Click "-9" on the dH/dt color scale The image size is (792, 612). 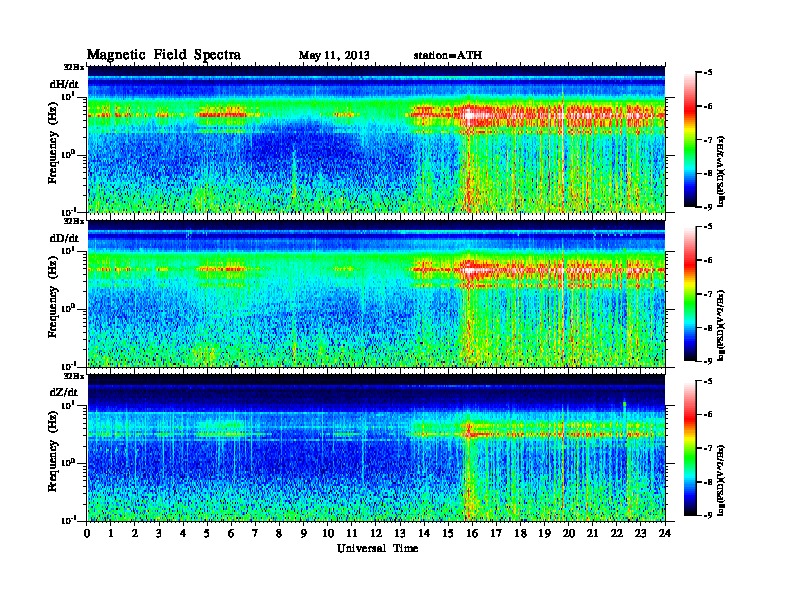point(707,207)
